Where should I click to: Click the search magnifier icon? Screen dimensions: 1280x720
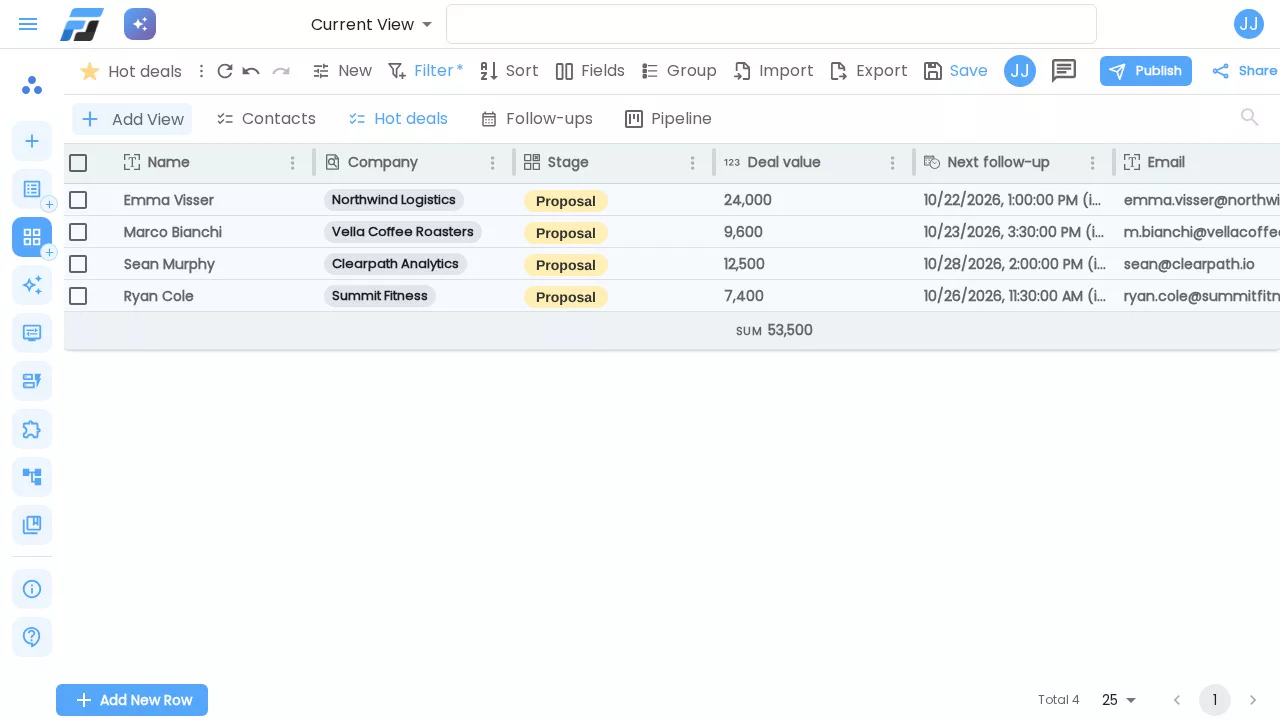pos(1250,118)
